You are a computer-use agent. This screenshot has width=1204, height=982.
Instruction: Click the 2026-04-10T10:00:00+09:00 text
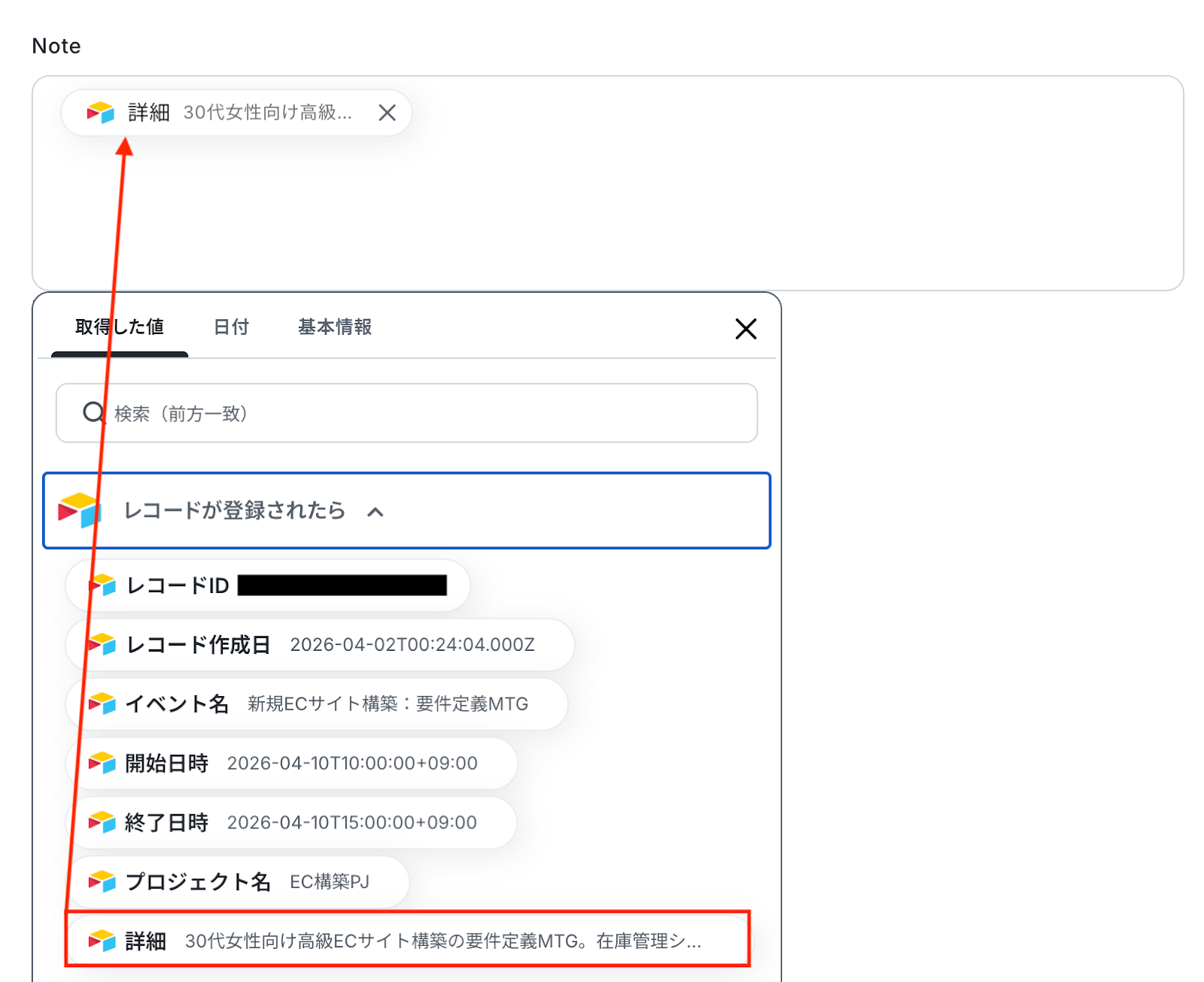(x=352, y=764)
